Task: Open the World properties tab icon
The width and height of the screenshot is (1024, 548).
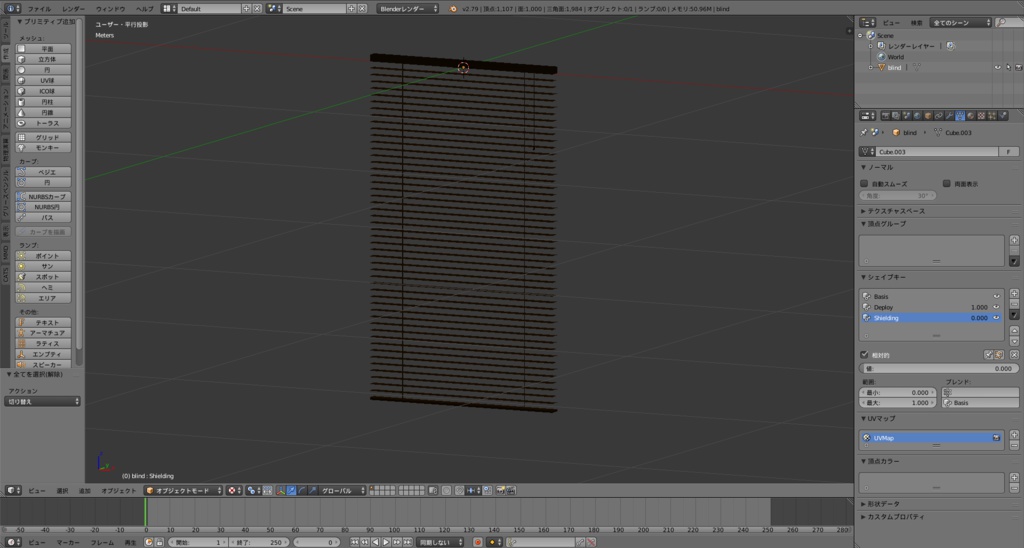Action: tap(918, 116)
